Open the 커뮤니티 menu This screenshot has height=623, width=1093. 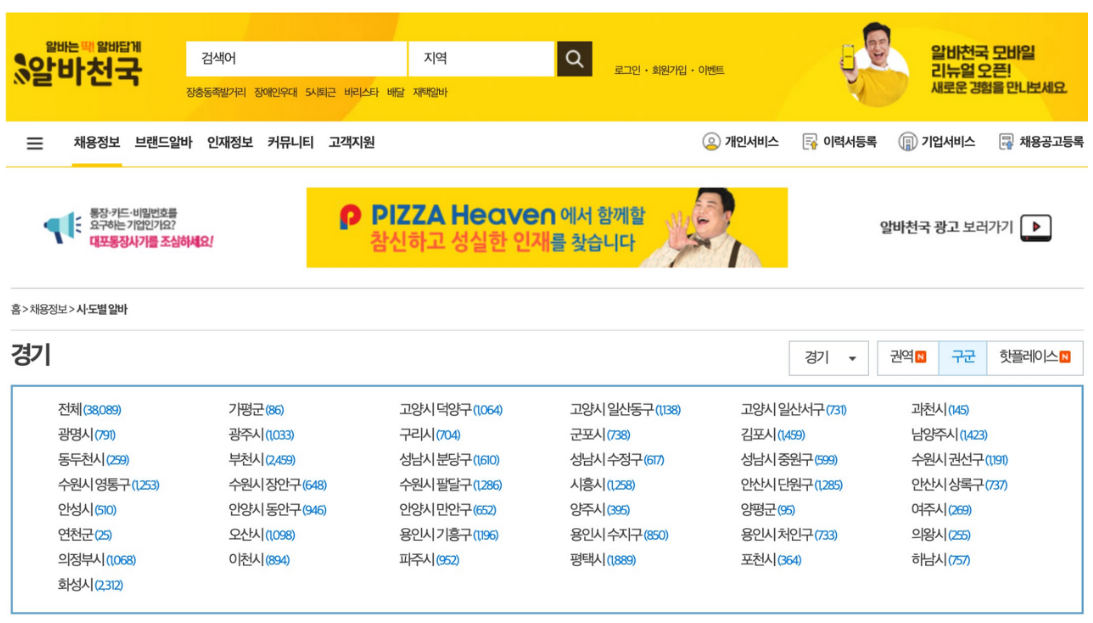tap(290, 142)
